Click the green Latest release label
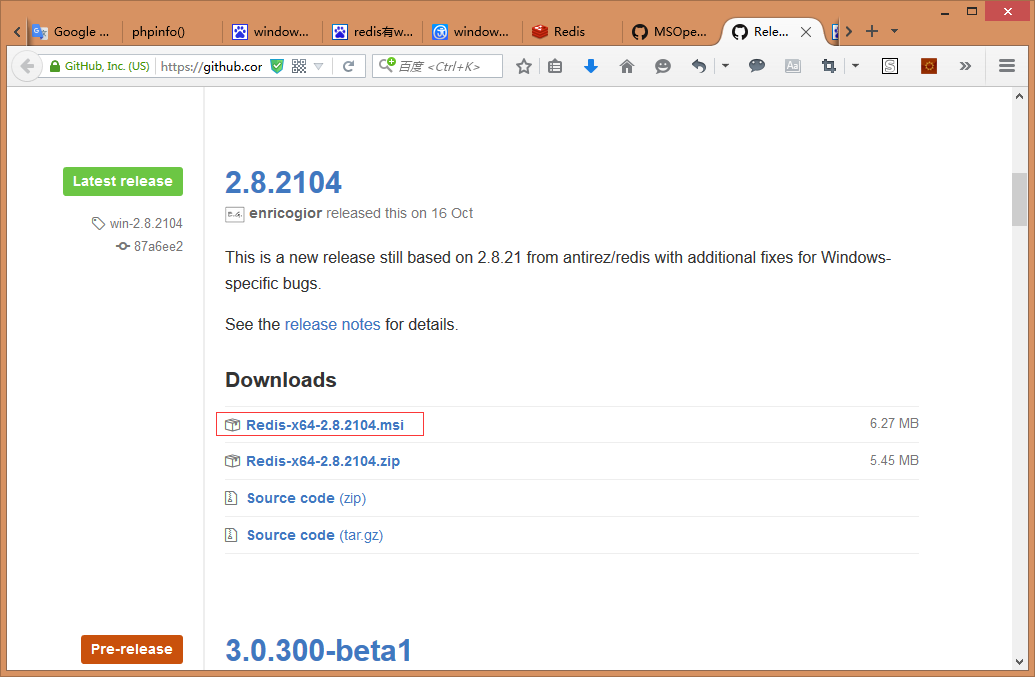 (x=123, y=181)
